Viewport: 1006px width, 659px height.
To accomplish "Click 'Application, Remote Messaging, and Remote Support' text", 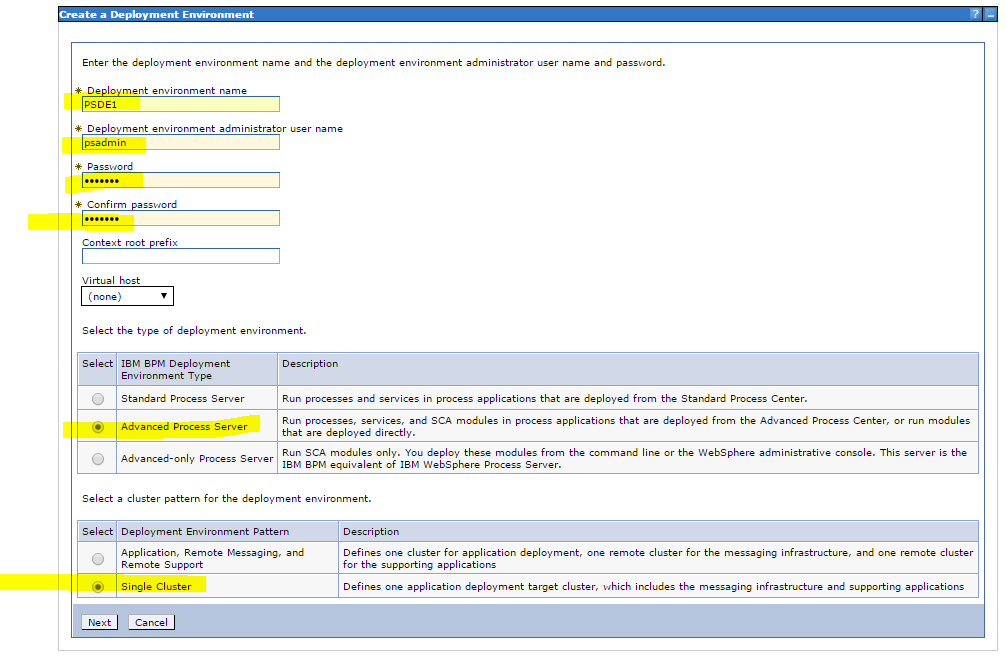I will [212, 558].
